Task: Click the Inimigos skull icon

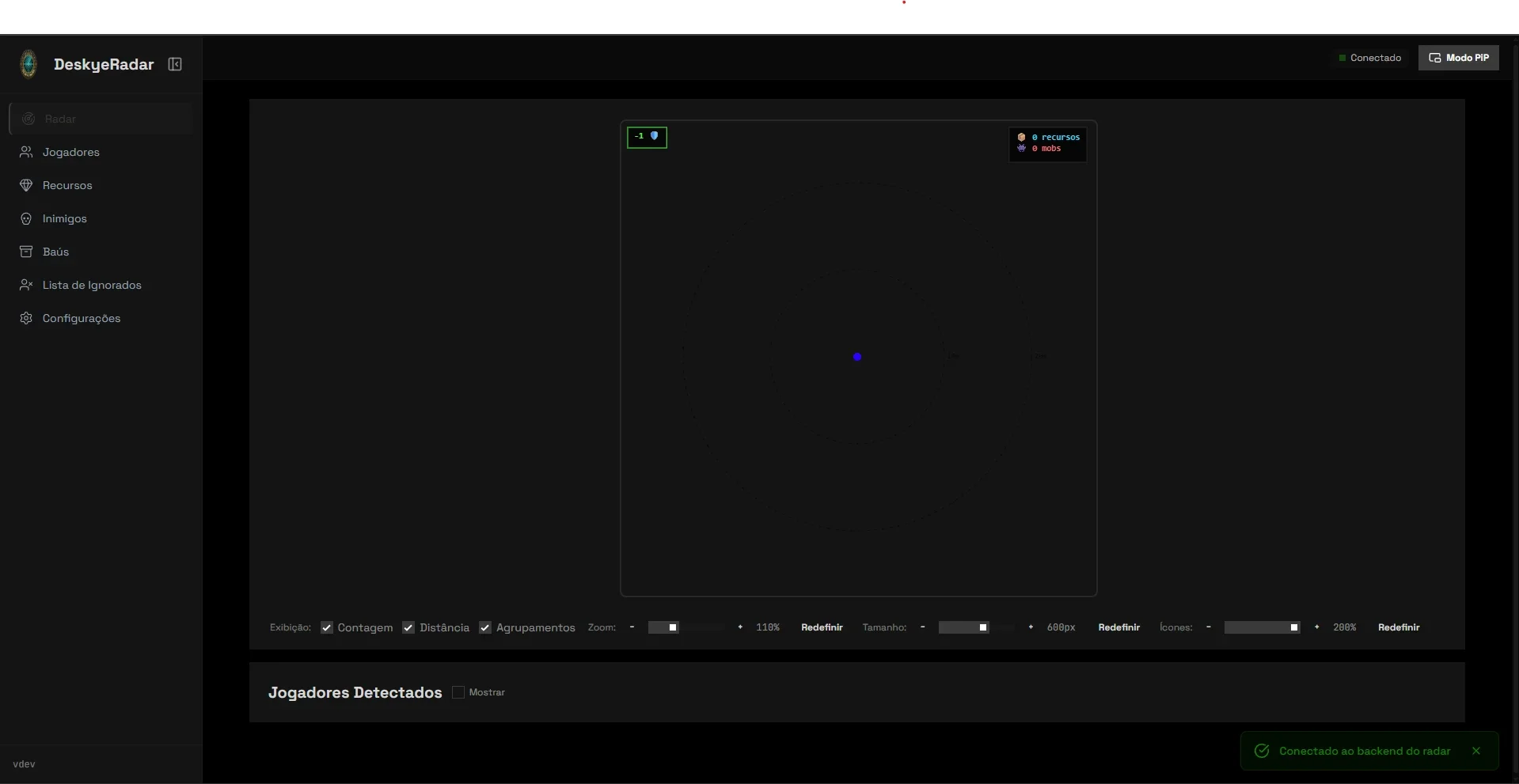Action: pos(26,218)
